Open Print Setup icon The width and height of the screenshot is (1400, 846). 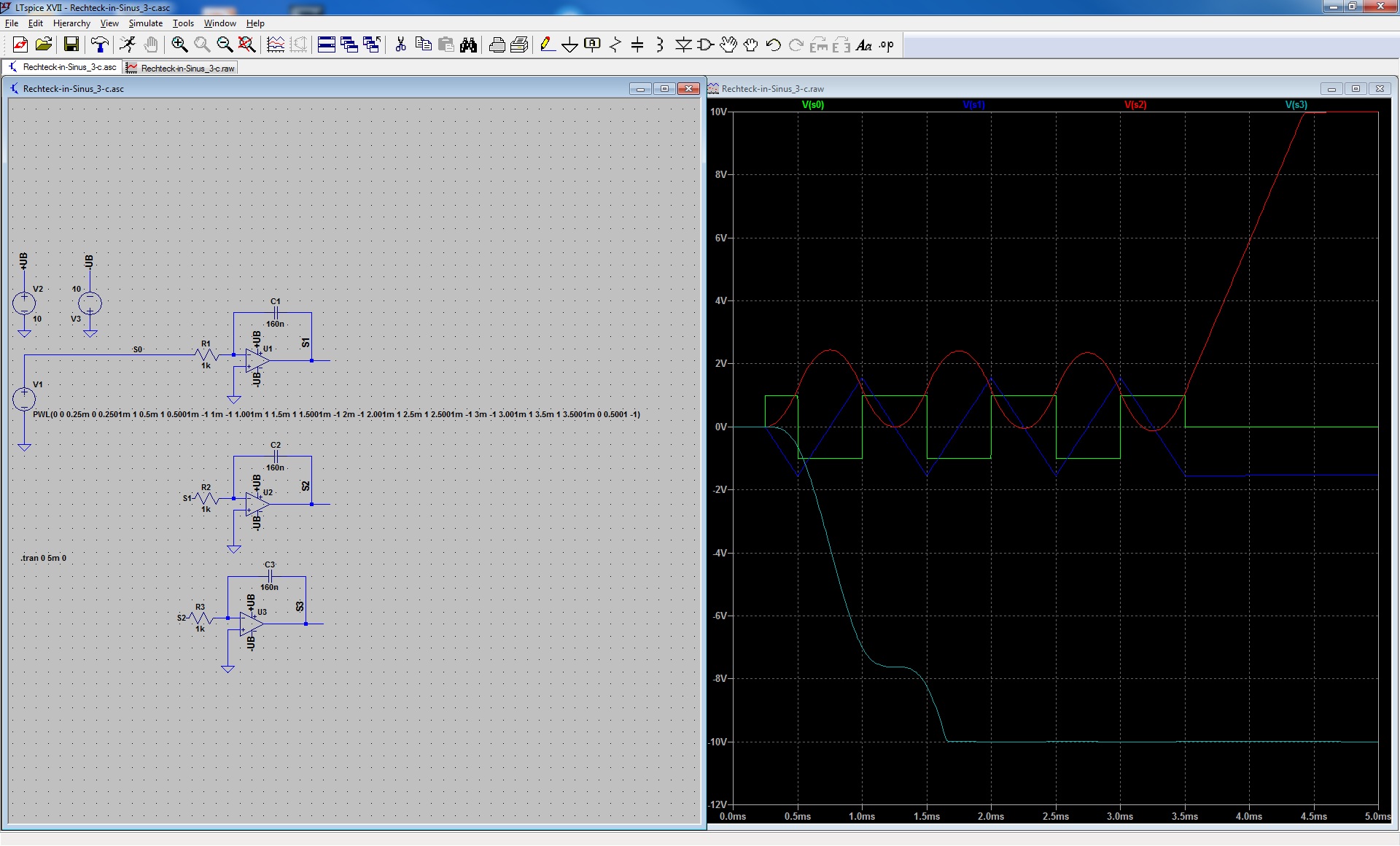[x=519, y=45]
